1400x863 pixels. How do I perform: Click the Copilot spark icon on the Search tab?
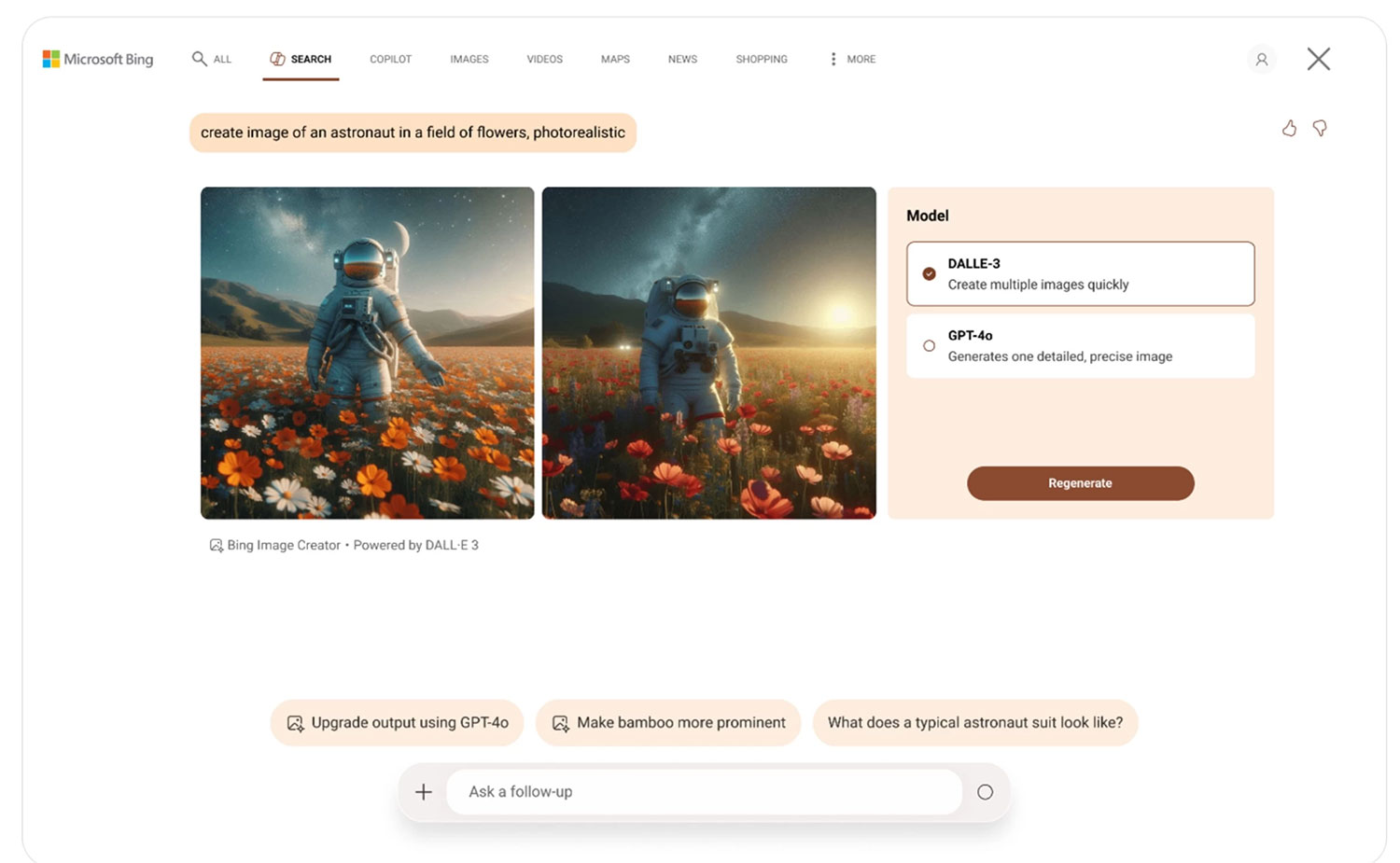click(x=277, y=58)
